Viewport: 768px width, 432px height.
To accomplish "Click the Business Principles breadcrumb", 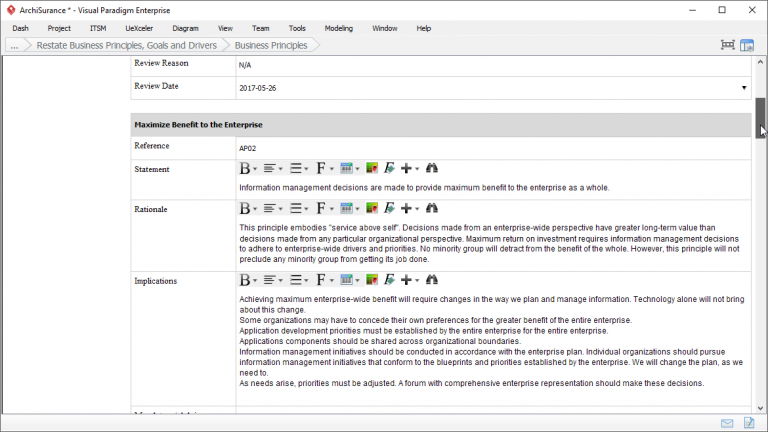I will click(x=271, y=45).
